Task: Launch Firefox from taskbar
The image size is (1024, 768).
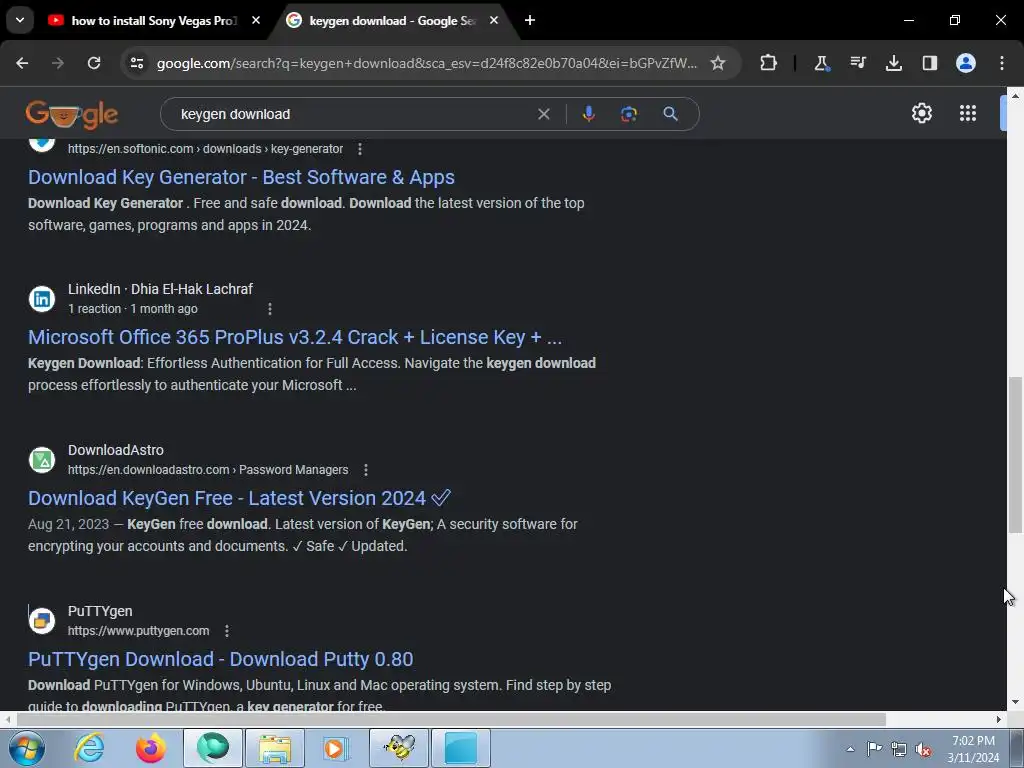Action: [150, 748]
